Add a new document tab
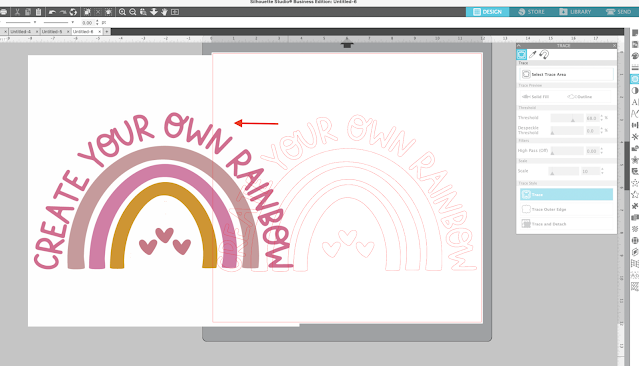The height and width of the screenshot is (366, 639). click(107, 31)
